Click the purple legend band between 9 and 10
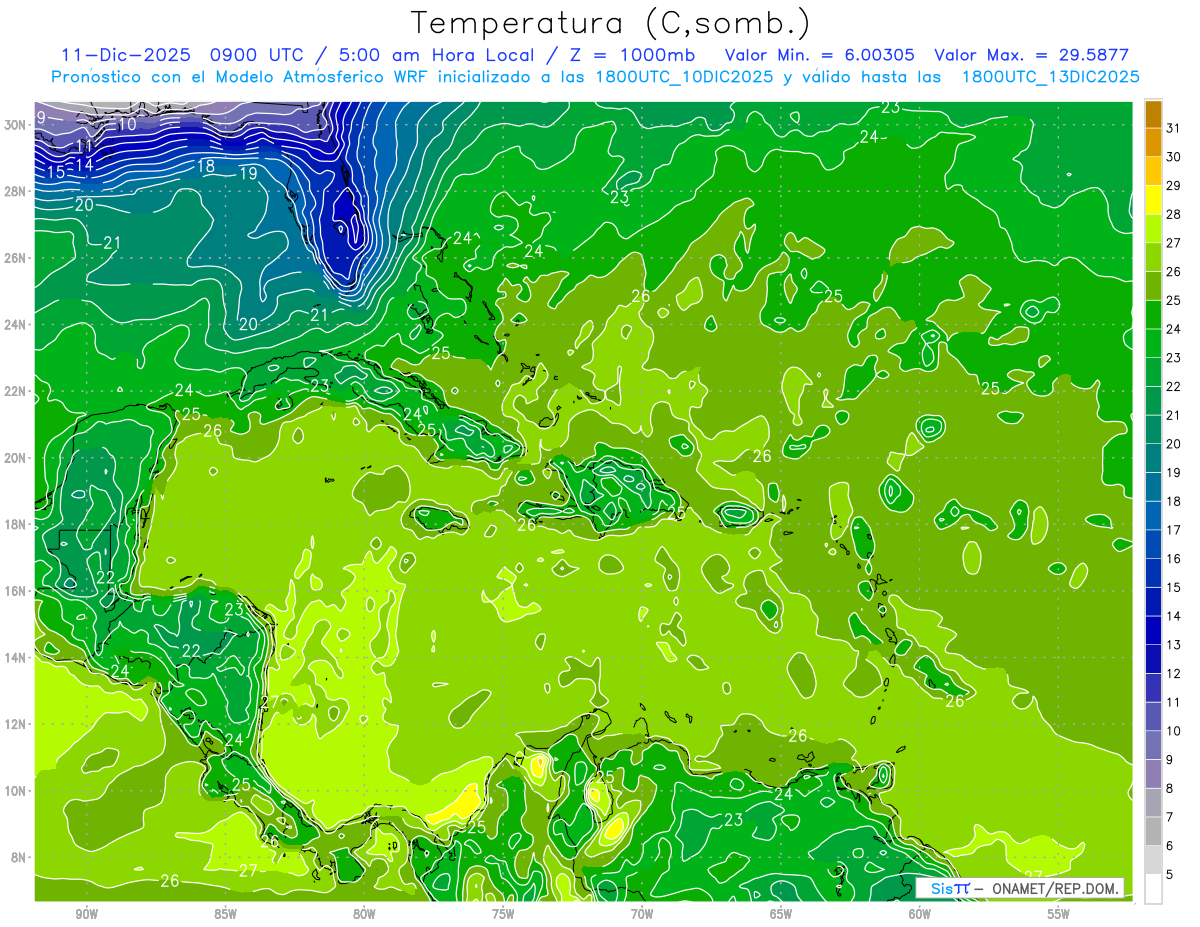Viewport: 1200px width, 927px height. pyautogui.click(x=1153, y=746)
